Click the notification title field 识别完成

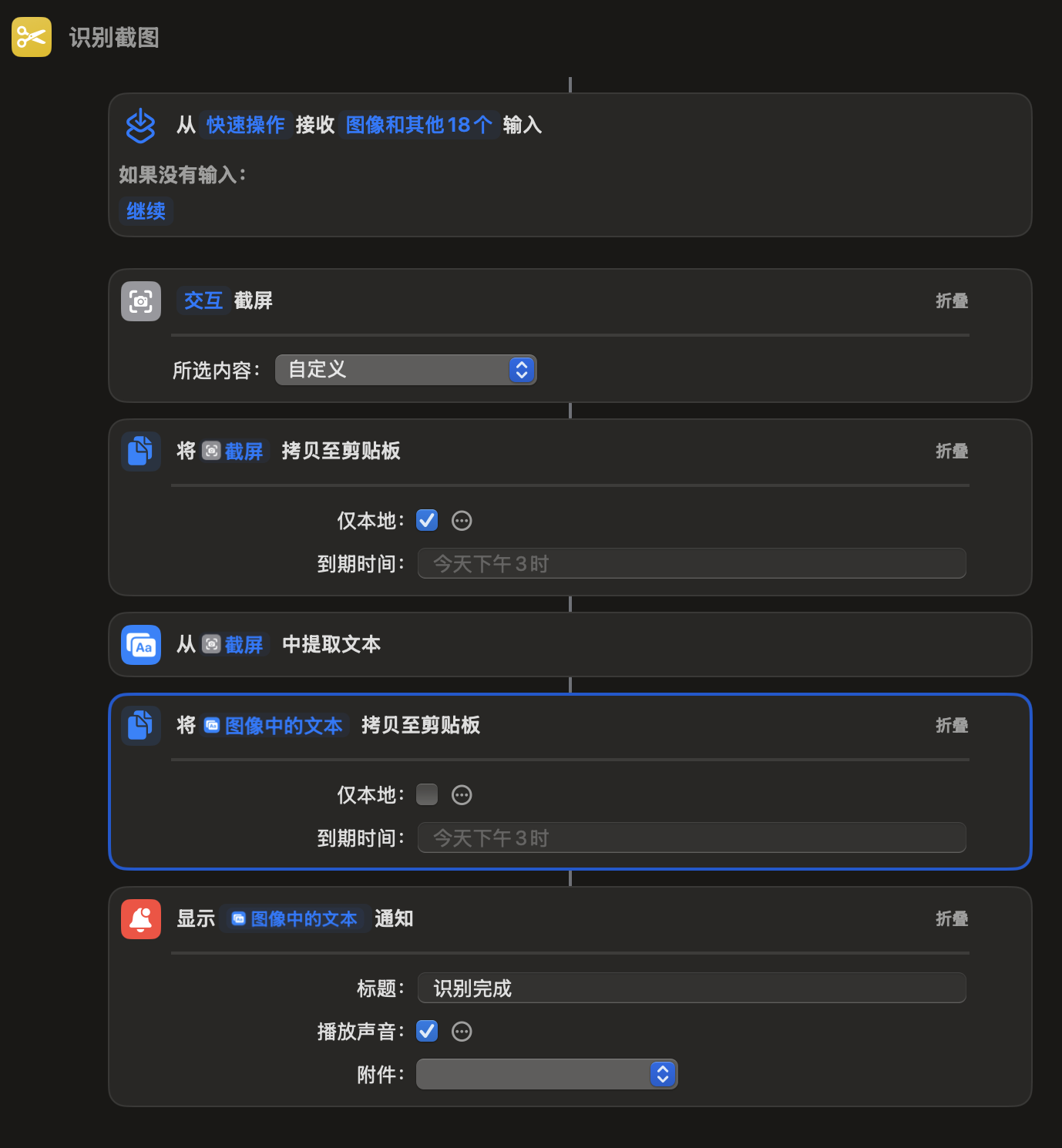[691, 989]
